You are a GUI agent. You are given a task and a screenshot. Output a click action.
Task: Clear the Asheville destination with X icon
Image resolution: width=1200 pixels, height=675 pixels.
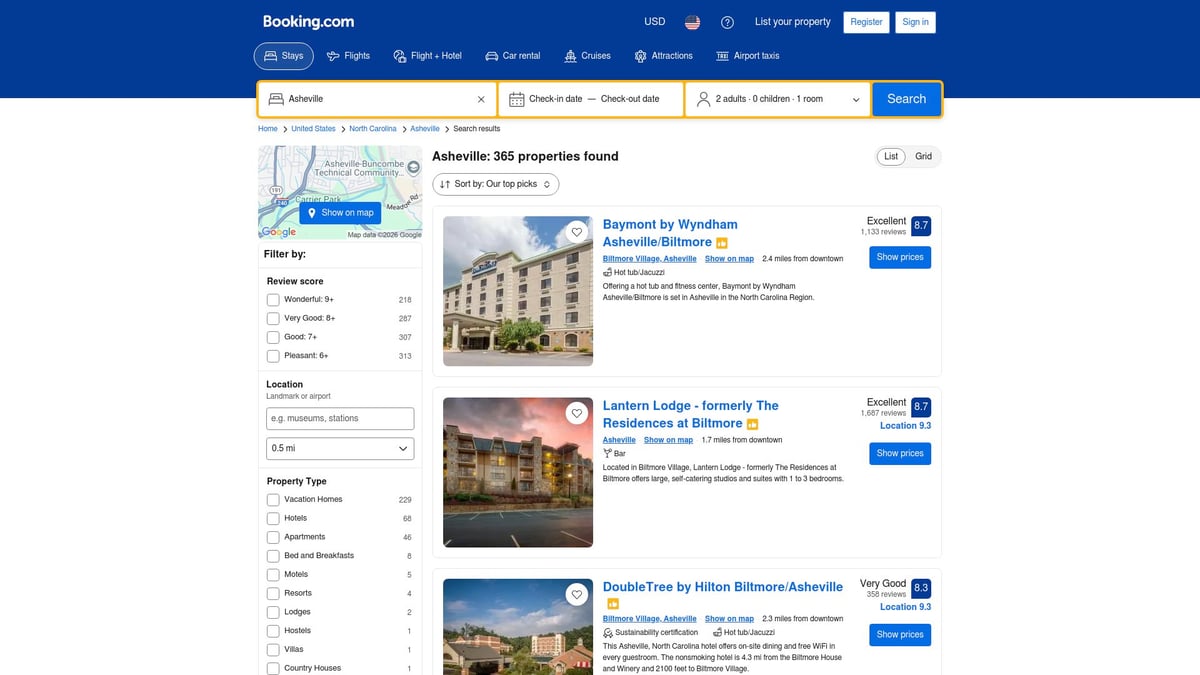481,99
